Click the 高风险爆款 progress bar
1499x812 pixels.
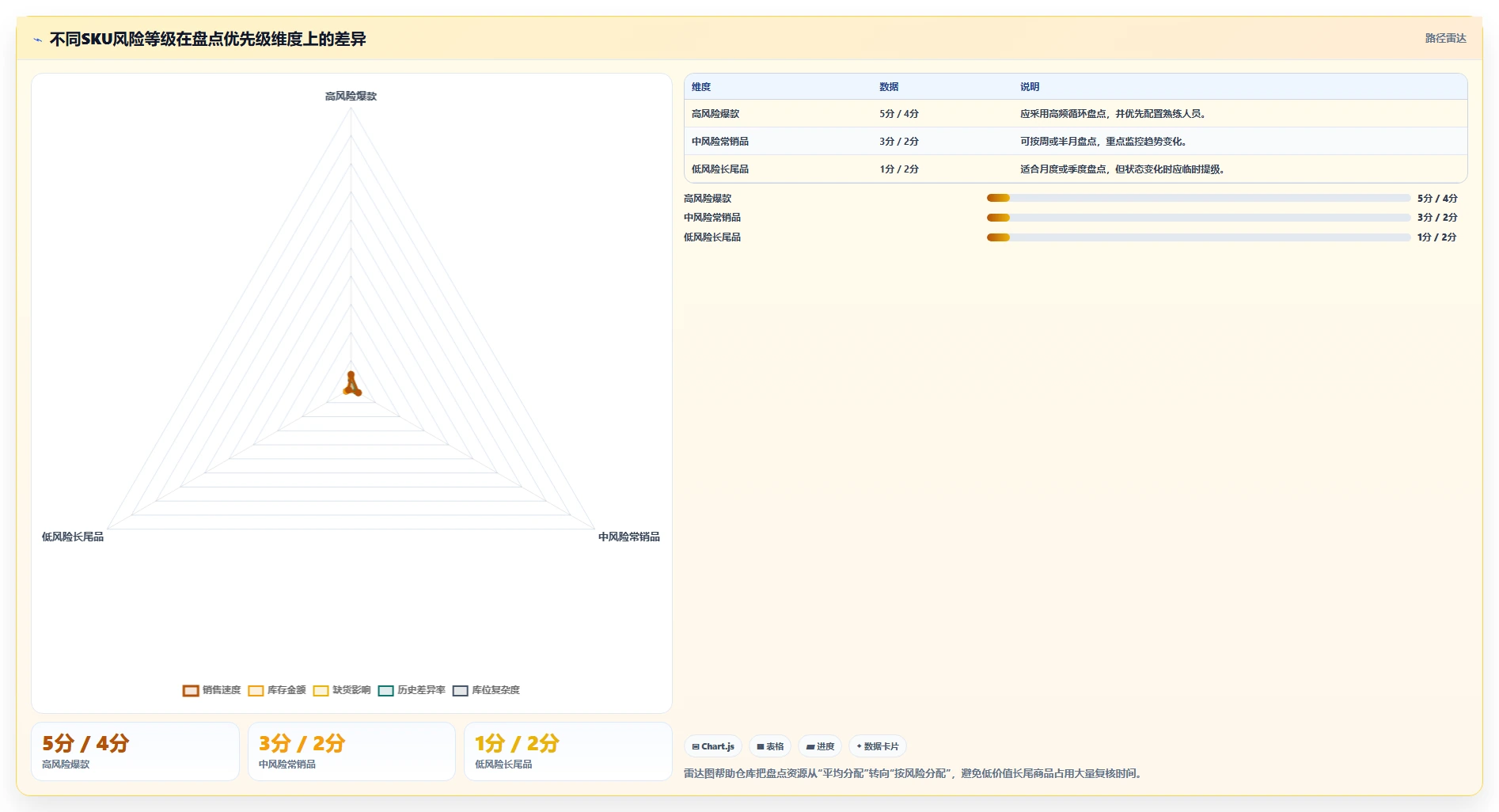1198,198
